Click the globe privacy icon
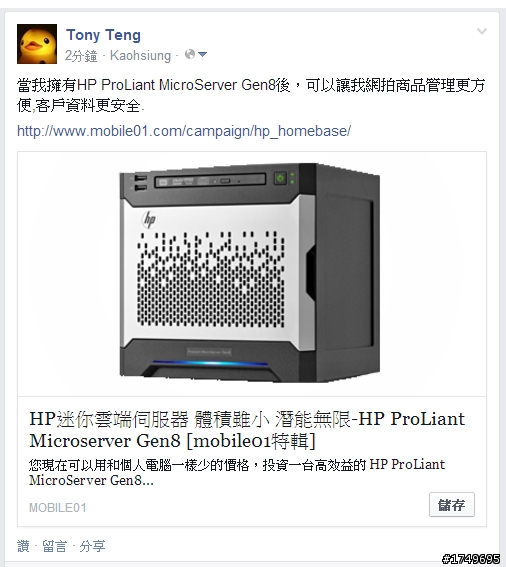 (190, 54)
